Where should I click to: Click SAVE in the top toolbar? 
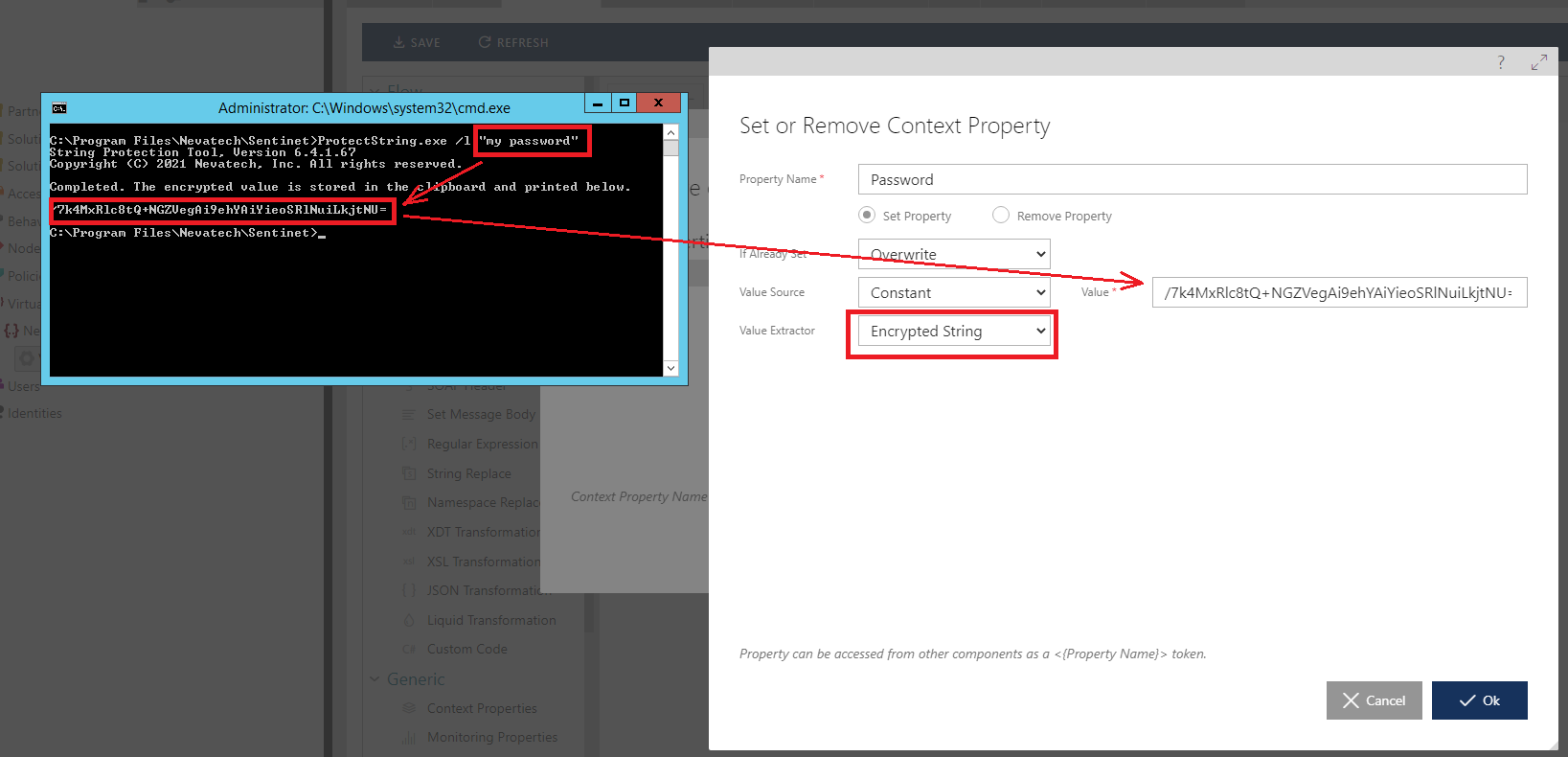[417, 42]
